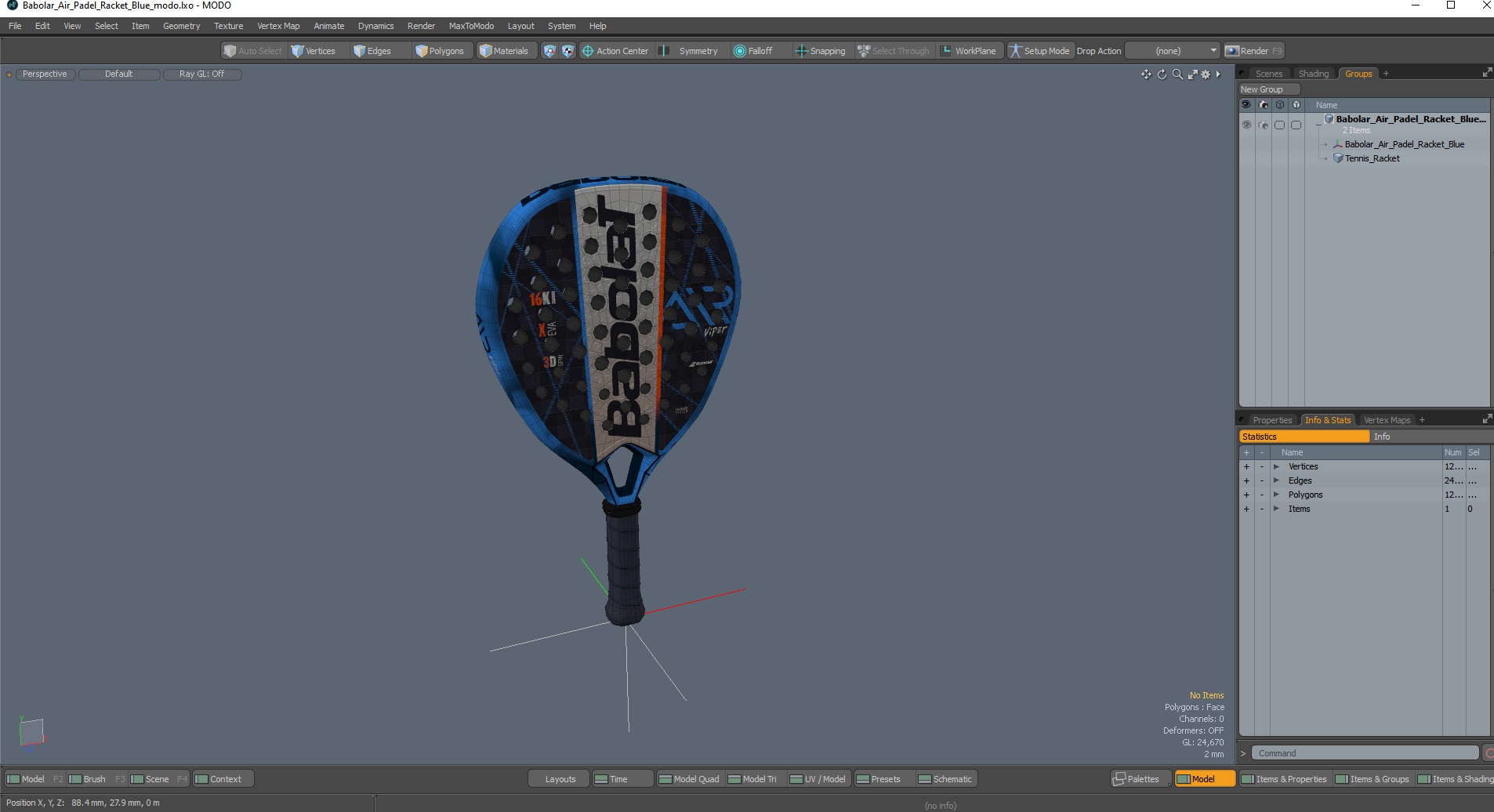Open the Drop Action (none) dropdown
Screen dimensions: 1494x812
(x=1173, y=51)
